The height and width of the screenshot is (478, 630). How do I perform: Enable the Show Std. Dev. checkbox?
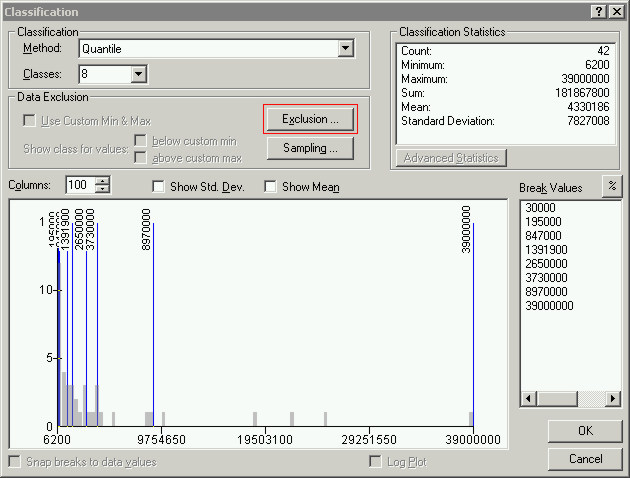click(158, 187)
